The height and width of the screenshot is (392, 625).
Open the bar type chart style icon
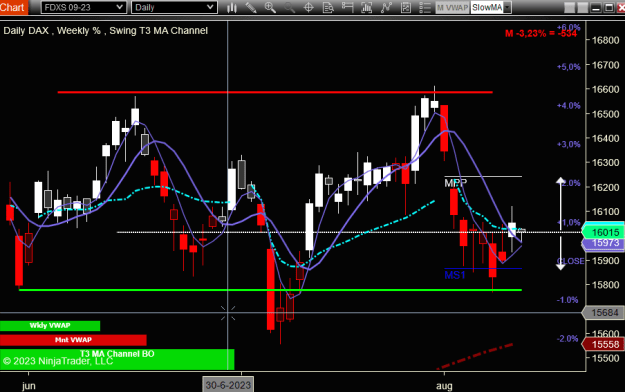[x=232, y=8]
